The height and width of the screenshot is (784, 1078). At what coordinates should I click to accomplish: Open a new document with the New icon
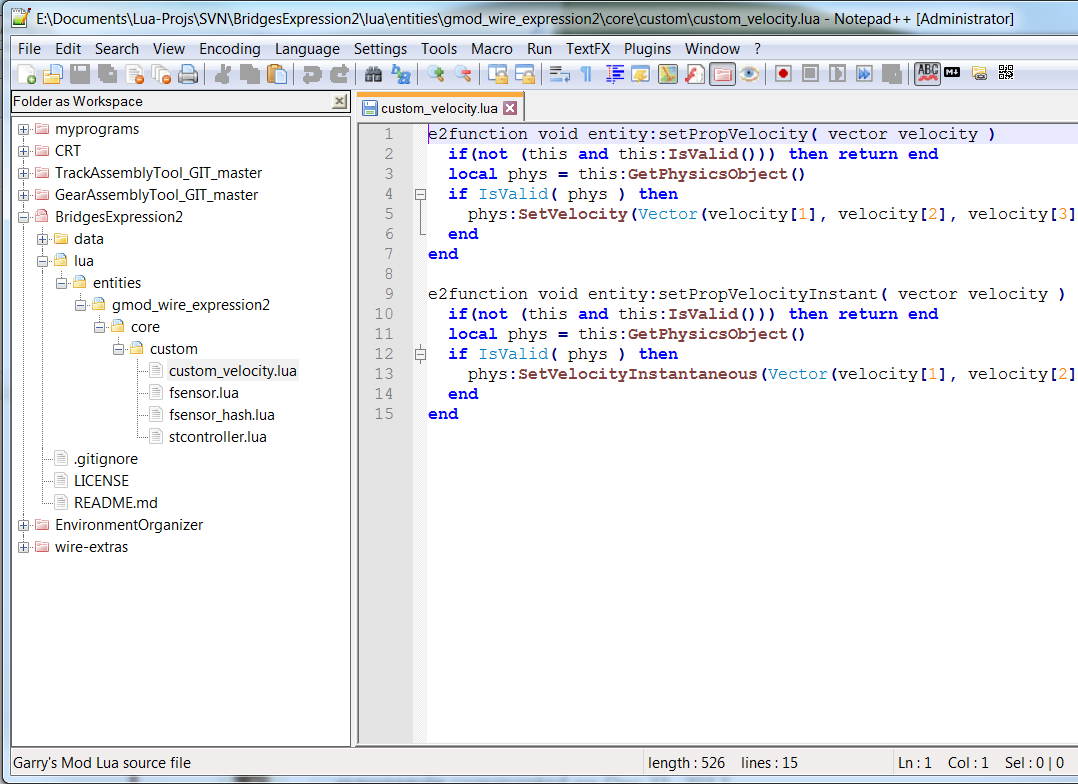pyautogui.click(x=27, y=73)
